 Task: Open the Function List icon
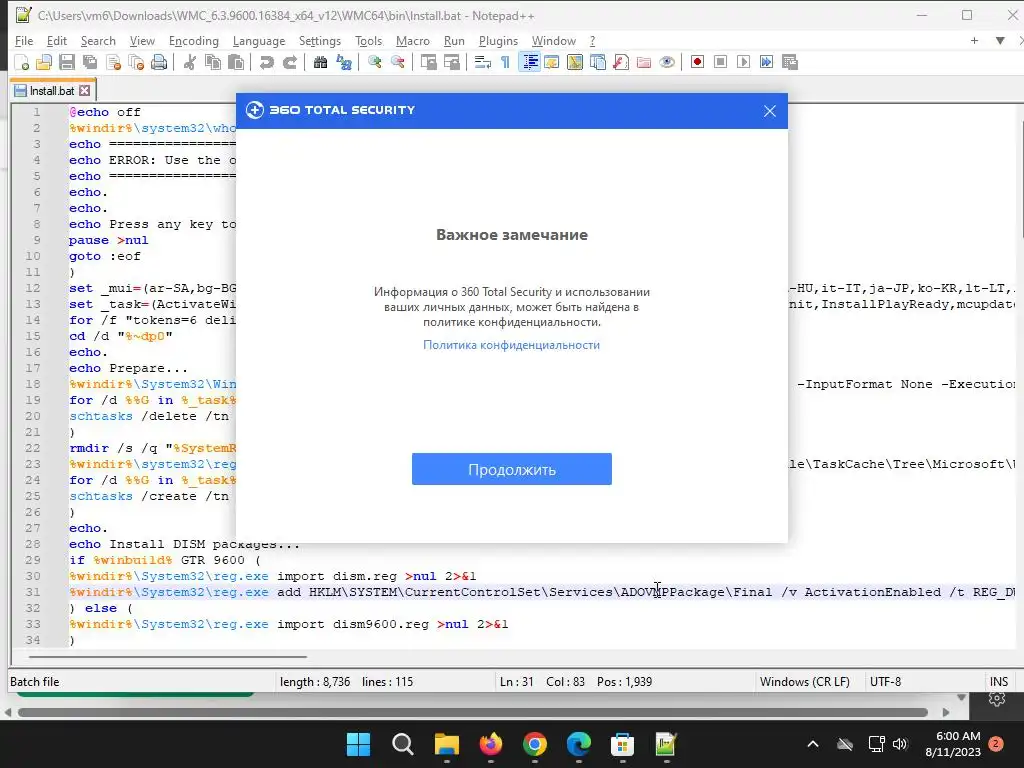pyautogui.click(x=621, y=62)
